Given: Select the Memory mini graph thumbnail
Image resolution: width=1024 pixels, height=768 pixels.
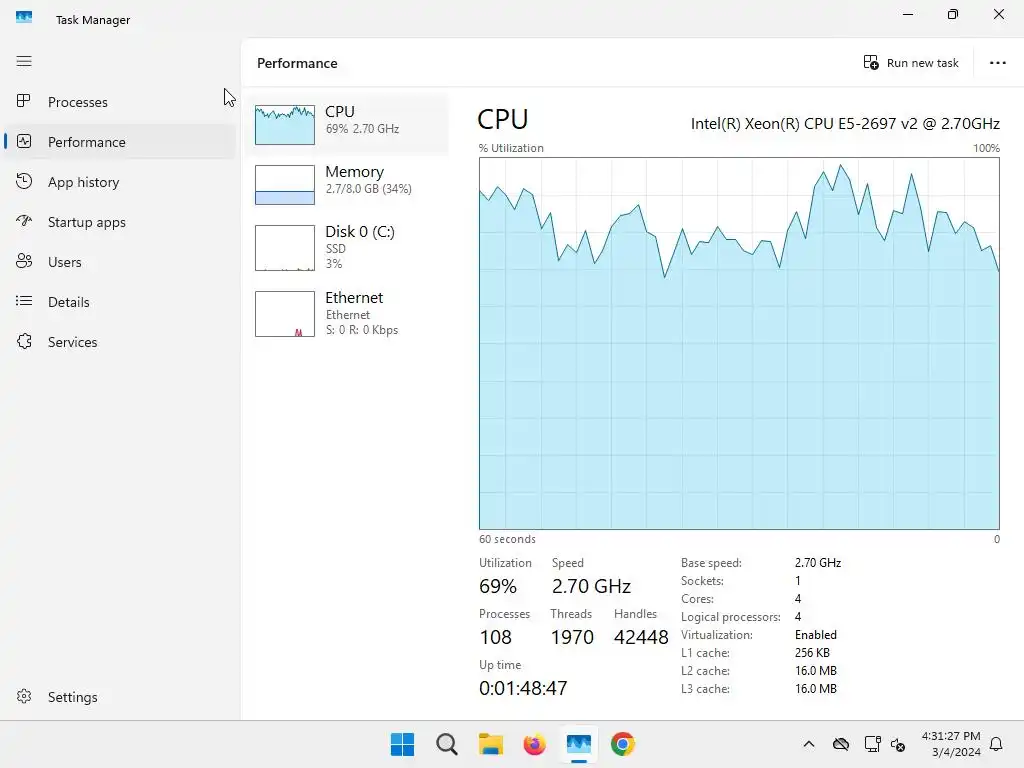Looking at the screenshot, I should [x=285, y=185].
